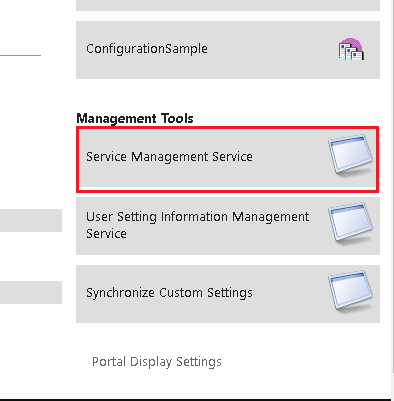
Task: Click blank gray area below Service Management label
Action: pyautogui.click(x=200, y=177)
